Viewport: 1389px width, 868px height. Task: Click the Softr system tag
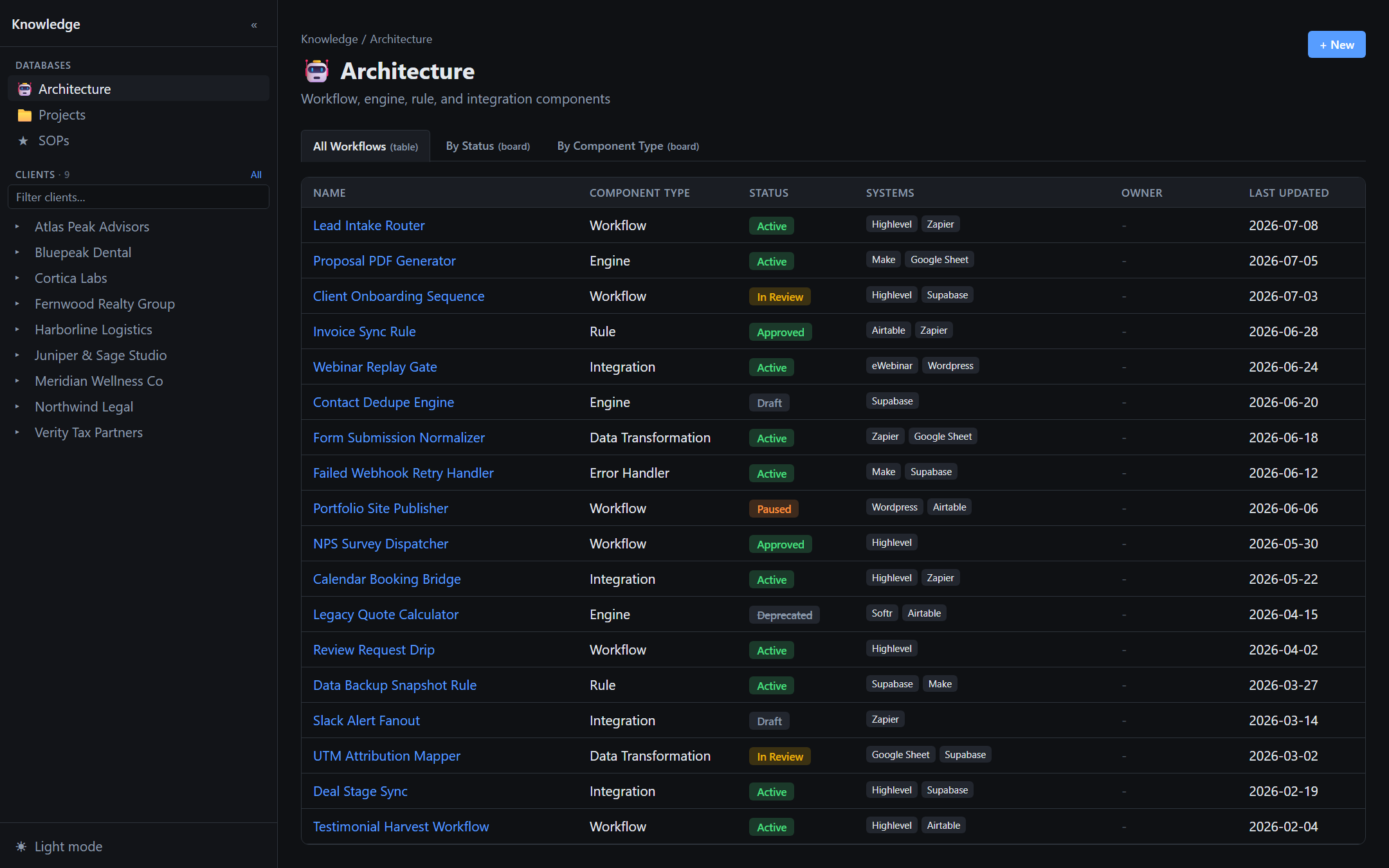[882, 613]
